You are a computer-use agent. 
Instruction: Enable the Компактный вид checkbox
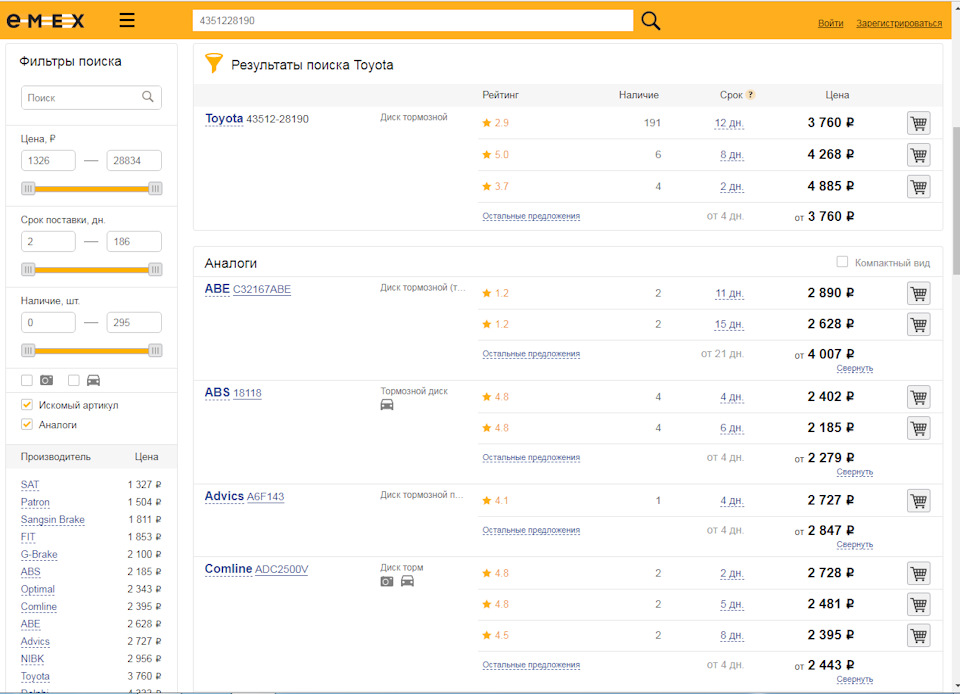coord(842,262)
